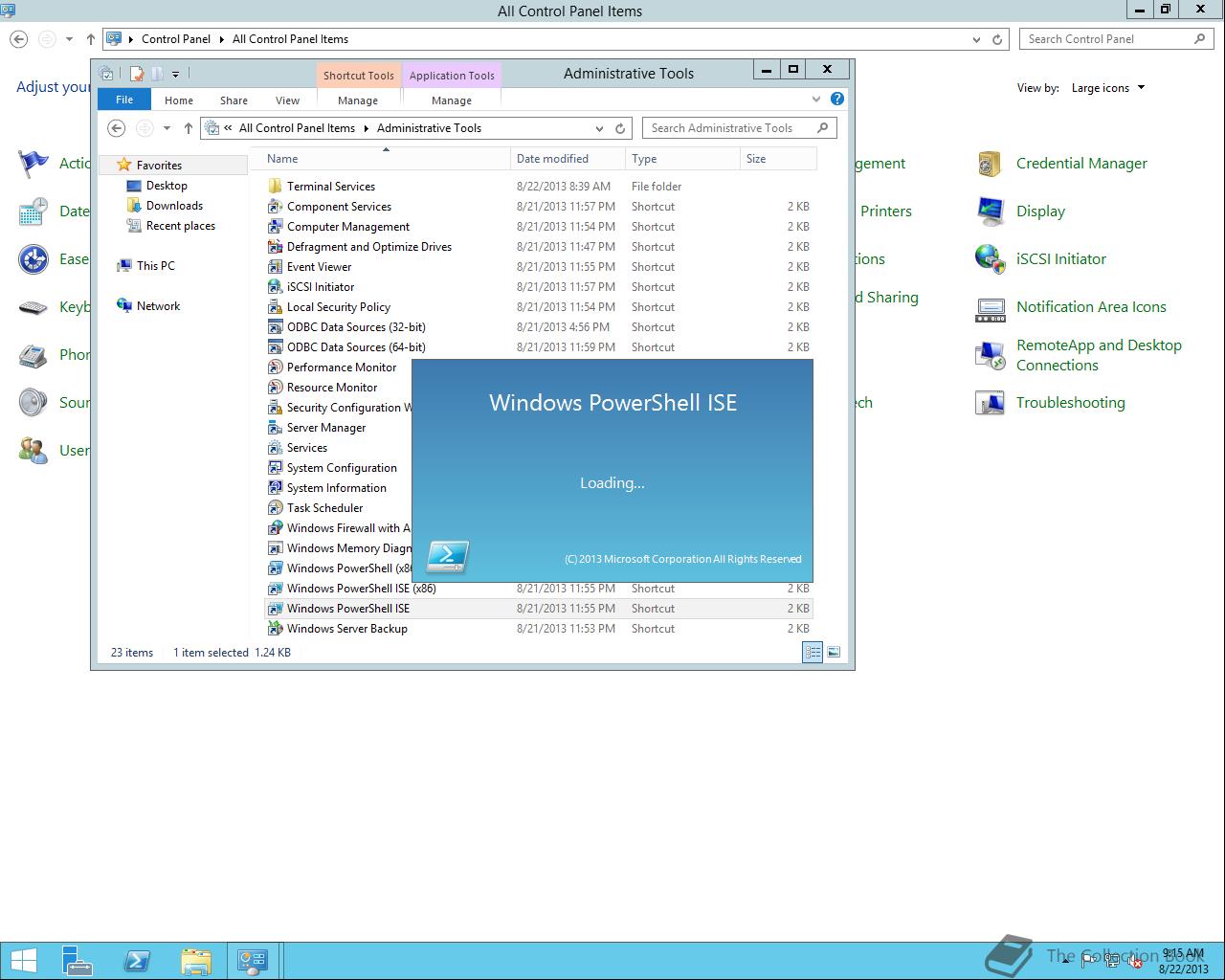Go up one level in Administrative Tools
1225x980 pixels.
click(189, 128)
